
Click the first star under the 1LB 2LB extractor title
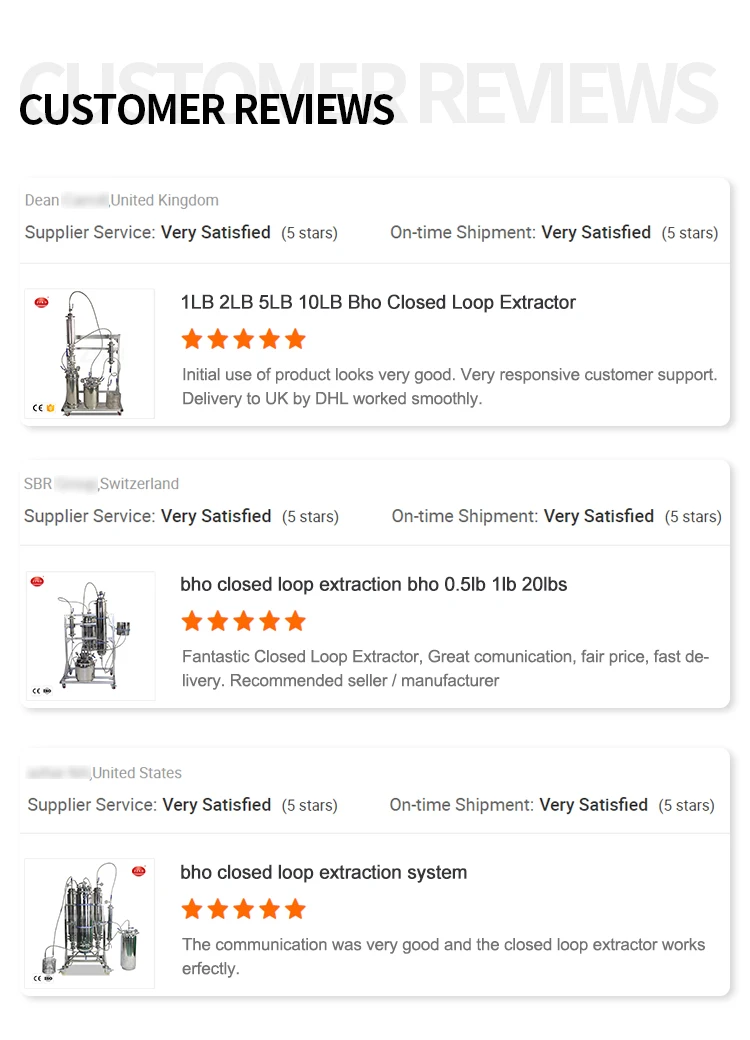(192, 340)
